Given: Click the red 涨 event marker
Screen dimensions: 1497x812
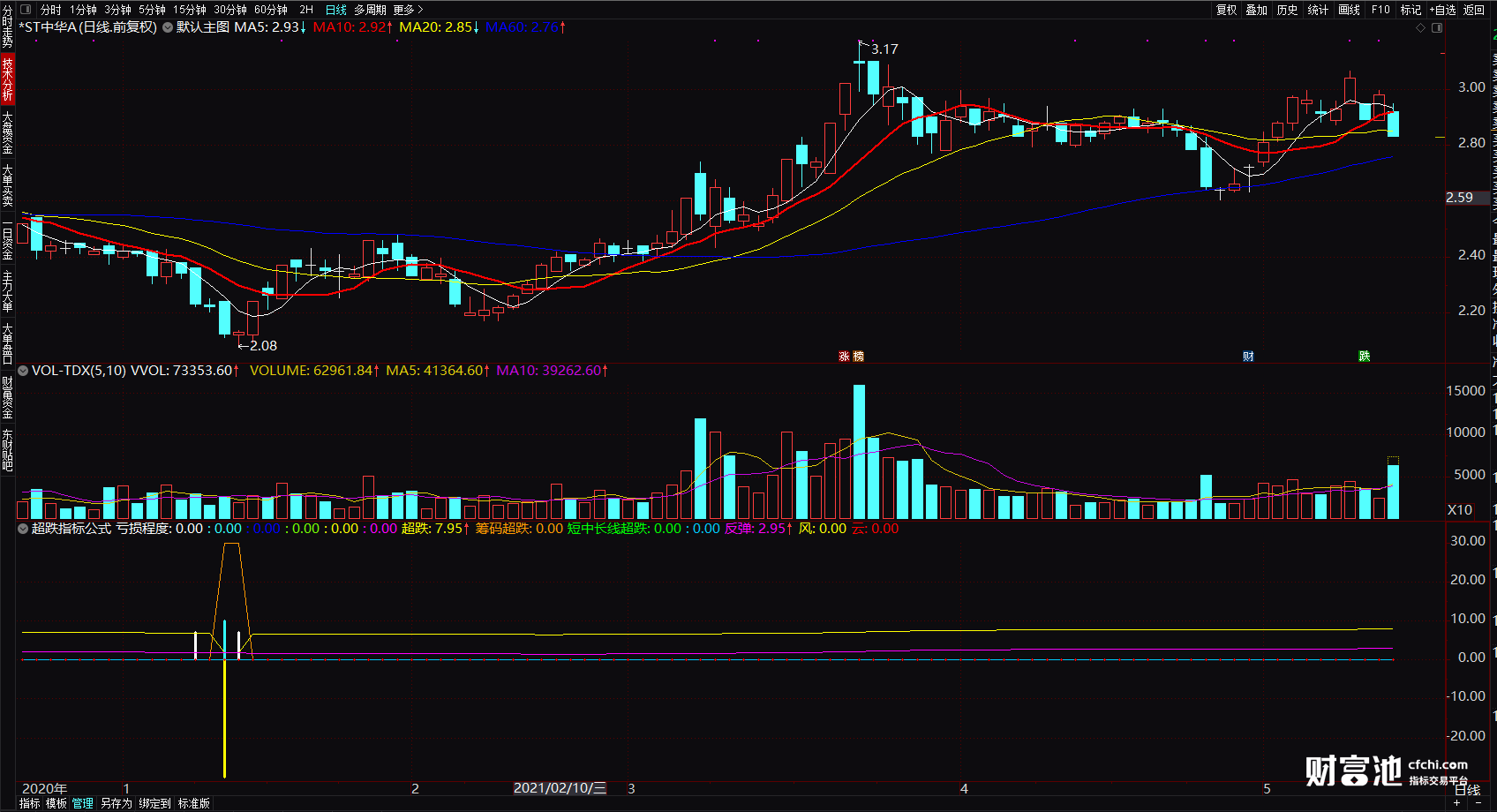Looking at the screenshot, I should (844, 357).
